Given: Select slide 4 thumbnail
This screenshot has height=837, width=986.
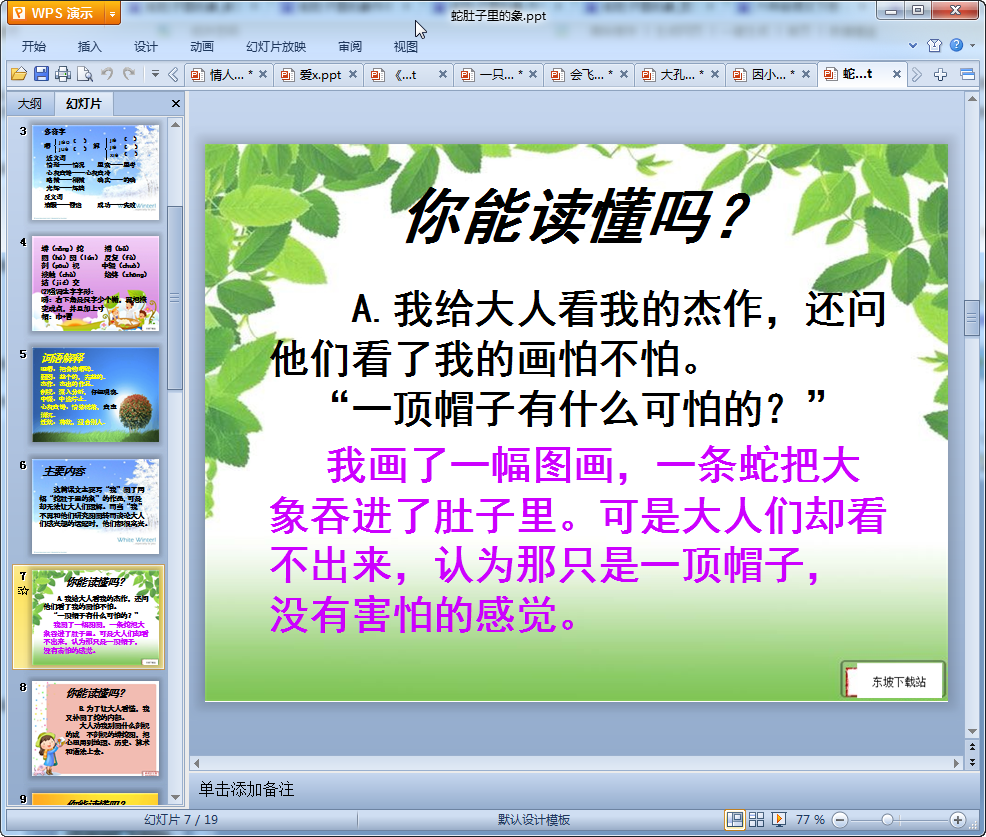Looking at the screenshot, I should (96, 283).
